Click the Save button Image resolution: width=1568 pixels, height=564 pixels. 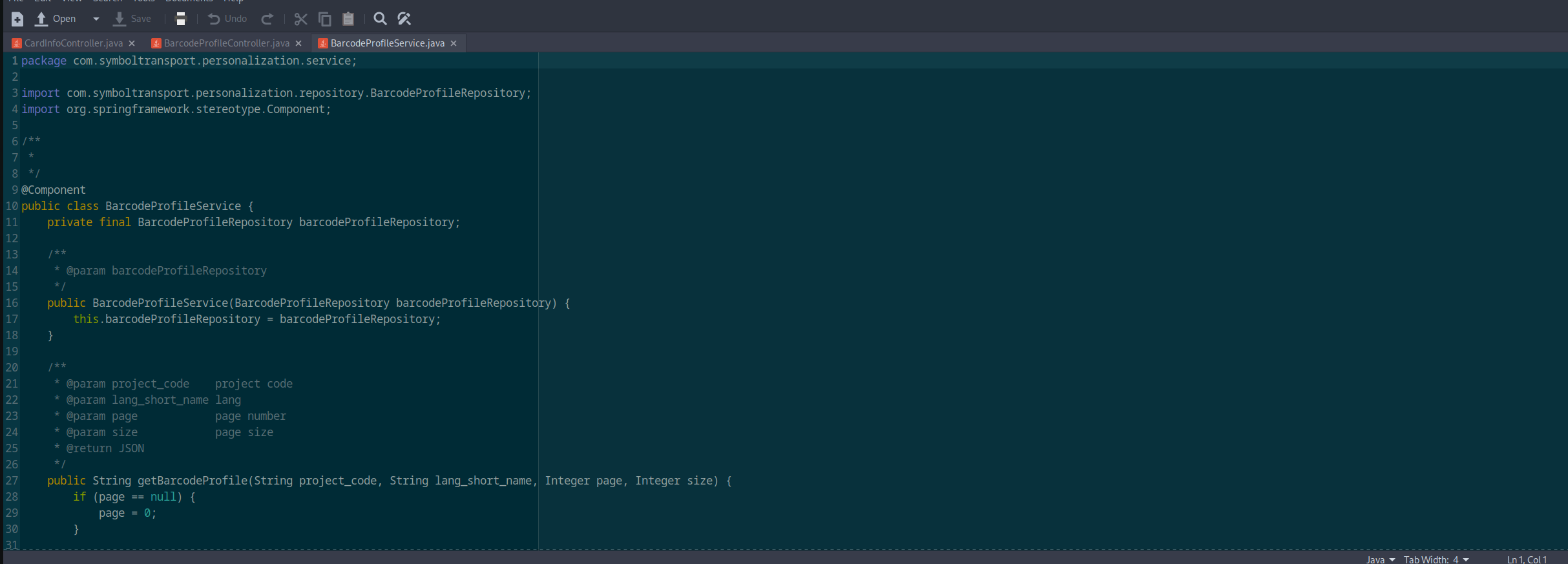[132, 19]
